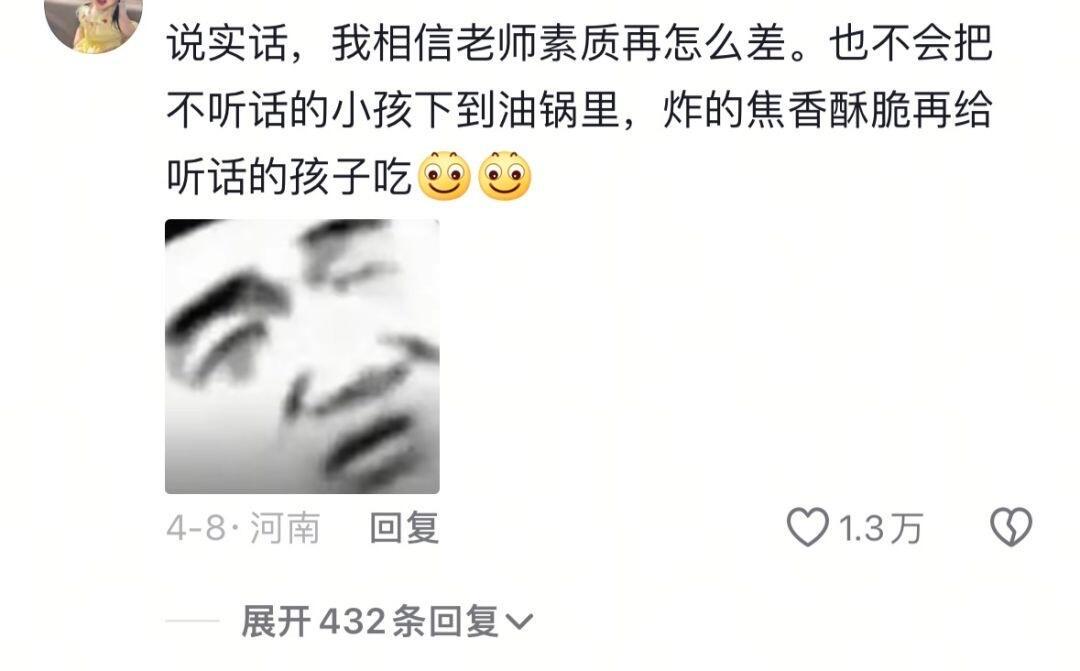Click the 河南 location label

pos(284,528)
